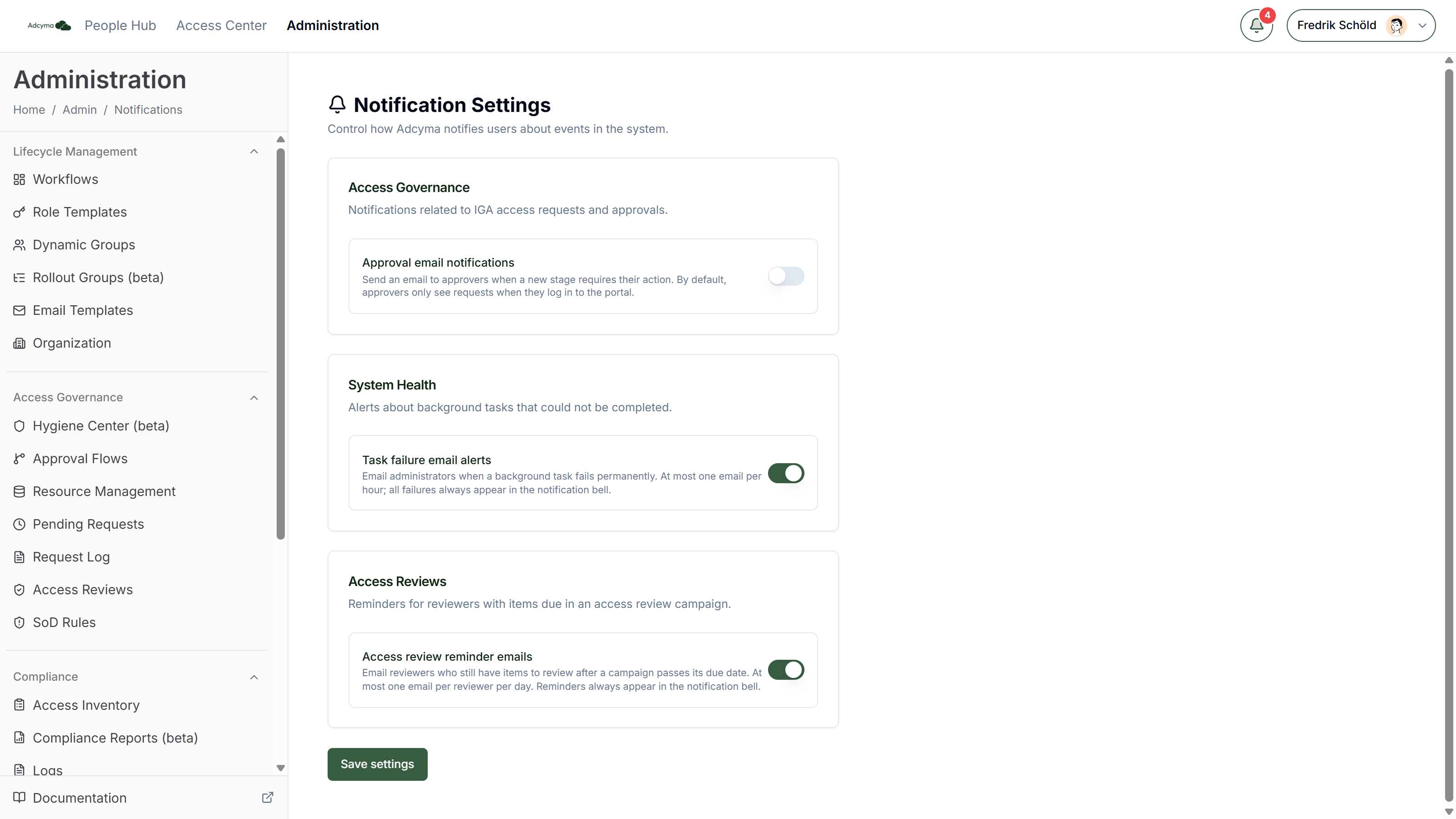1456x819 pixels.
Task: Click the sidebar scroll up arrow
Action: [x=280, y=139]
